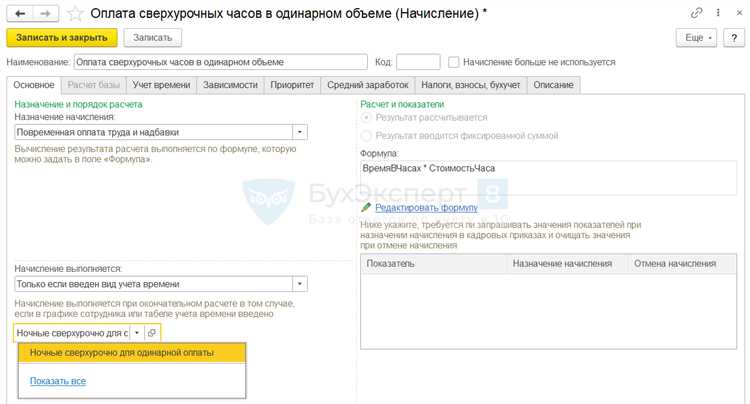Viewport: 750px width, 404px height.
Task: Click the Отмена начисления column header
Action: pos(682,263)
